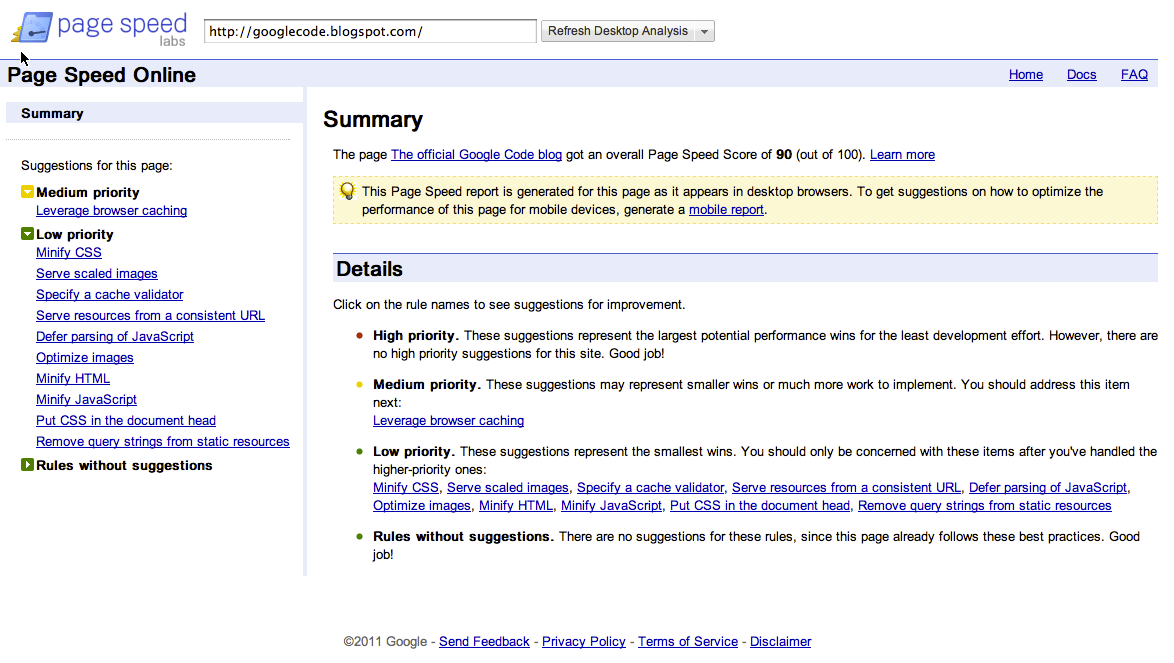The image size is (1174, 663).
Task: Open Specify a cache validator in the sidebar
Action: pyautogui.click(x=109, y=295)
